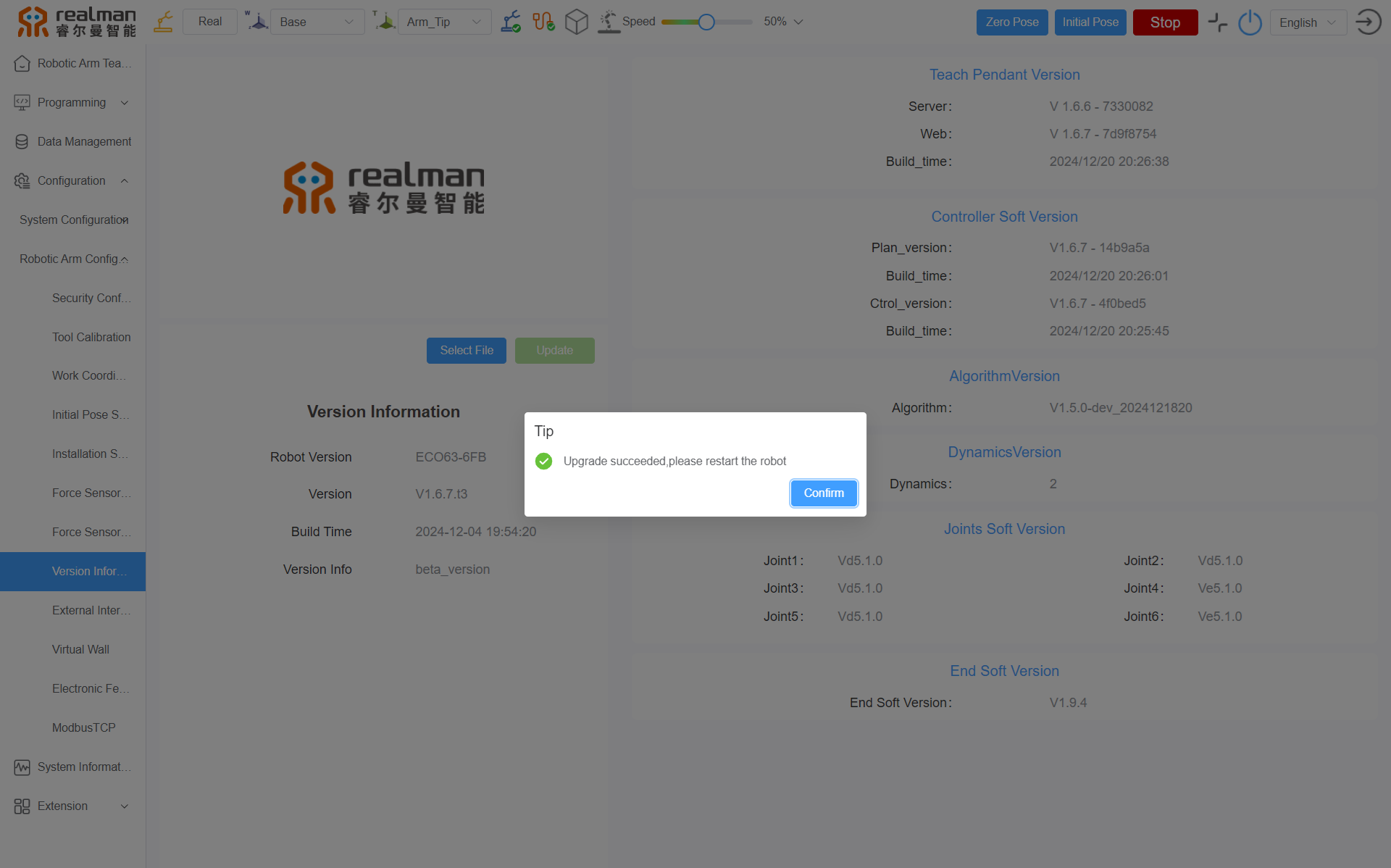1391x868 pixels.
Task: Open the Arm_Tip tool frame dropdown
Action: pos(444,22)
